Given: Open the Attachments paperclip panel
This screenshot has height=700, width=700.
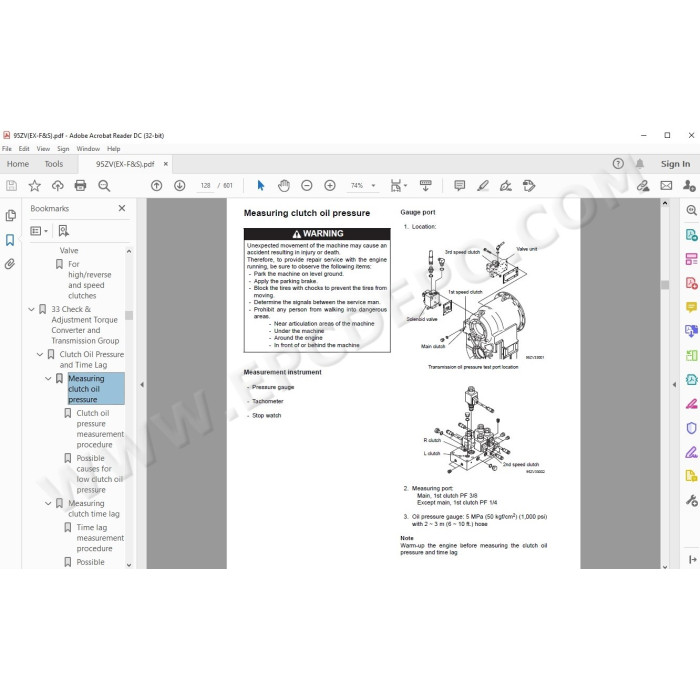Looking at the screenshot, I should pyautogui.click(x=10, y=264).
